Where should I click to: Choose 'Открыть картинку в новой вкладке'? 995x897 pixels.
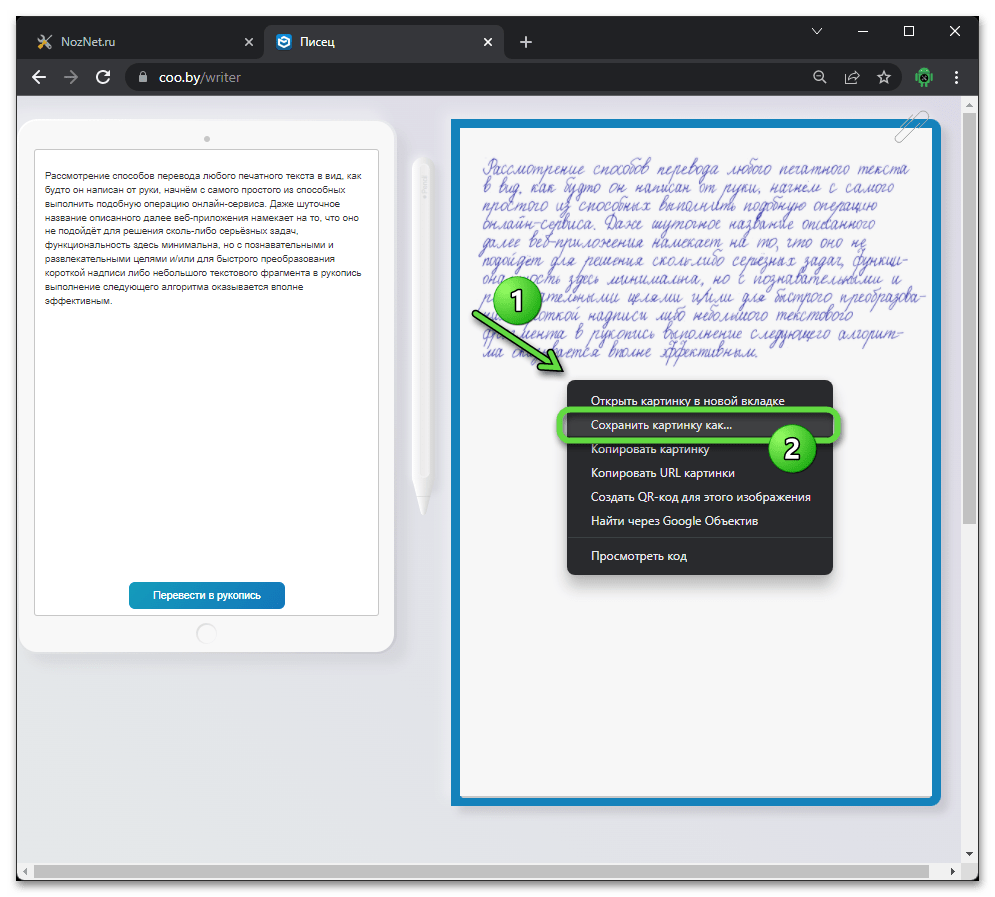tap(687, 401)
